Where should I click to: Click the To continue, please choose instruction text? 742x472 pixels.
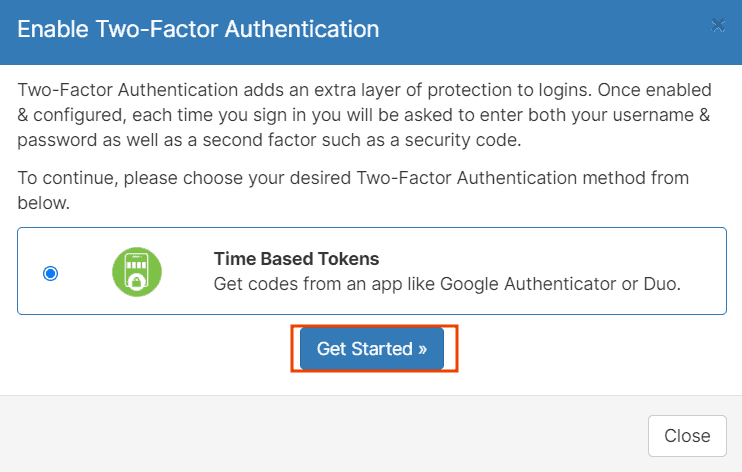353,190
